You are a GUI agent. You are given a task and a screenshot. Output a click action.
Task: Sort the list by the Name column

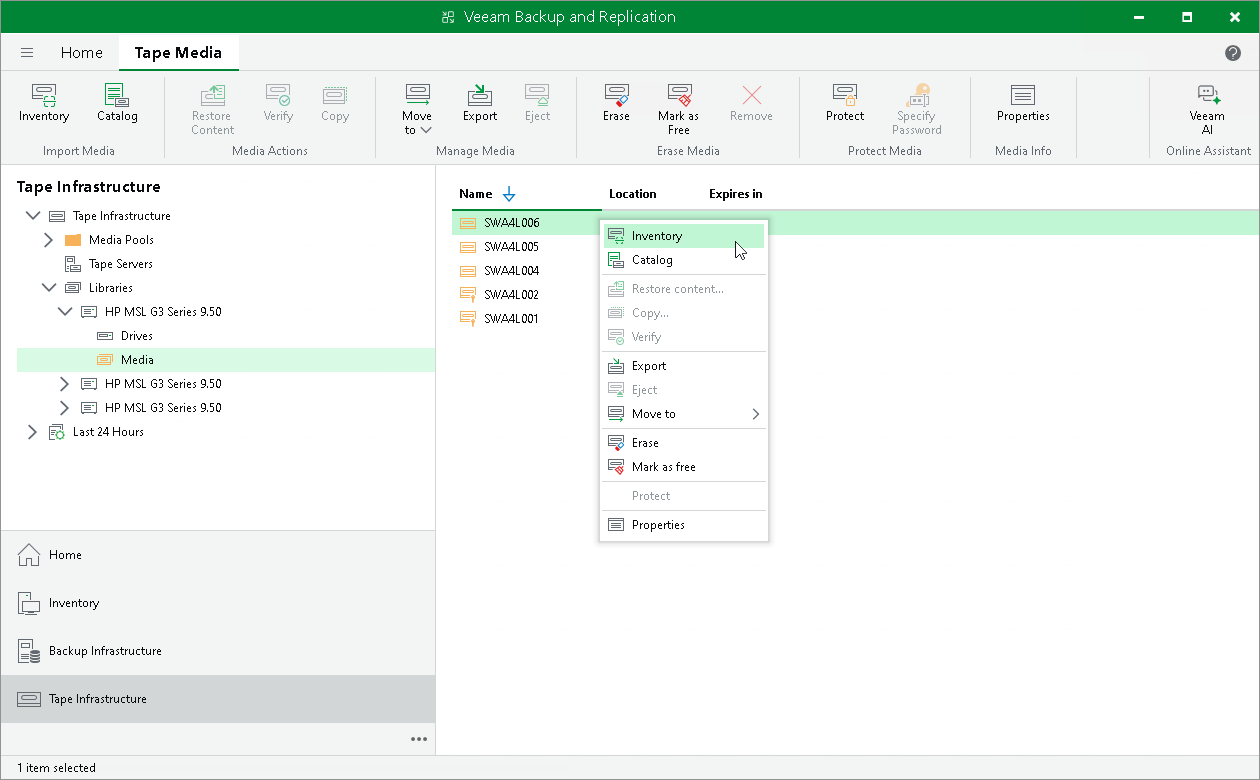point(476,194)
